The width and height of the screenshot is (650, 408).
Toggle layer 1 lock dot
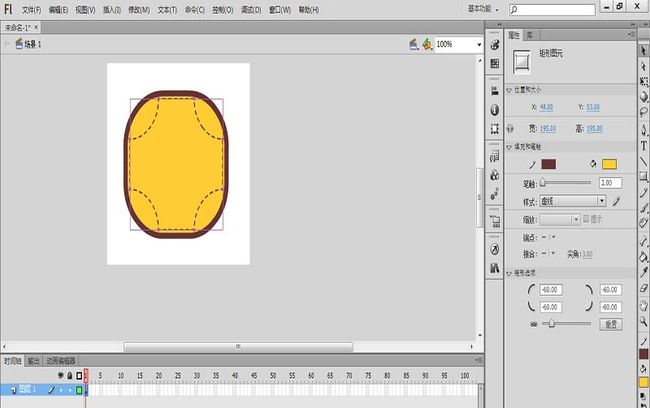coord(70,390)
